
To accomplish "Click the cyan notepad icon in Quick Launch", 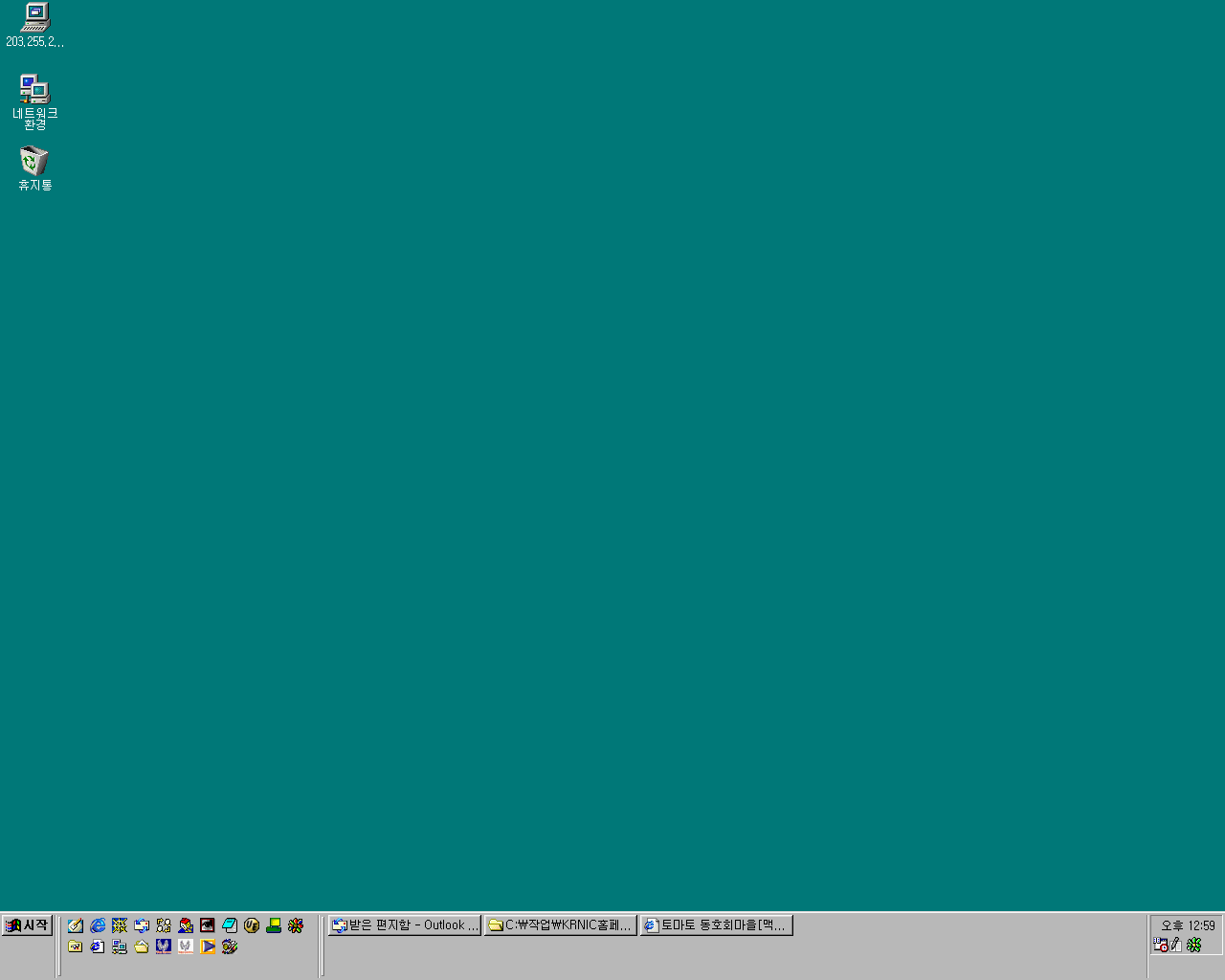I will point(230,925).
